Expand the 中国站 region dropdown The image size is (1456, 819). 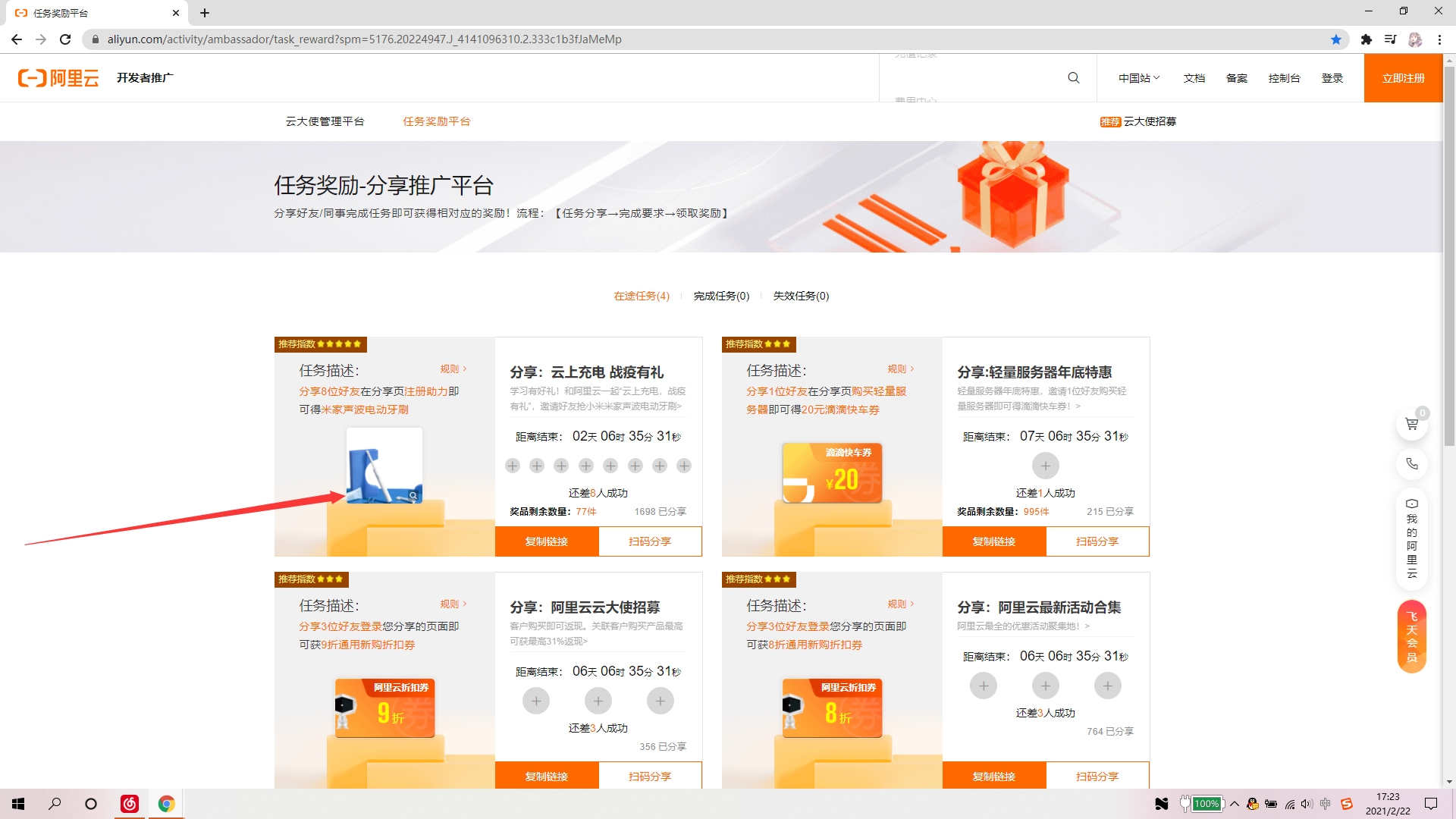tap(1139, 78)
